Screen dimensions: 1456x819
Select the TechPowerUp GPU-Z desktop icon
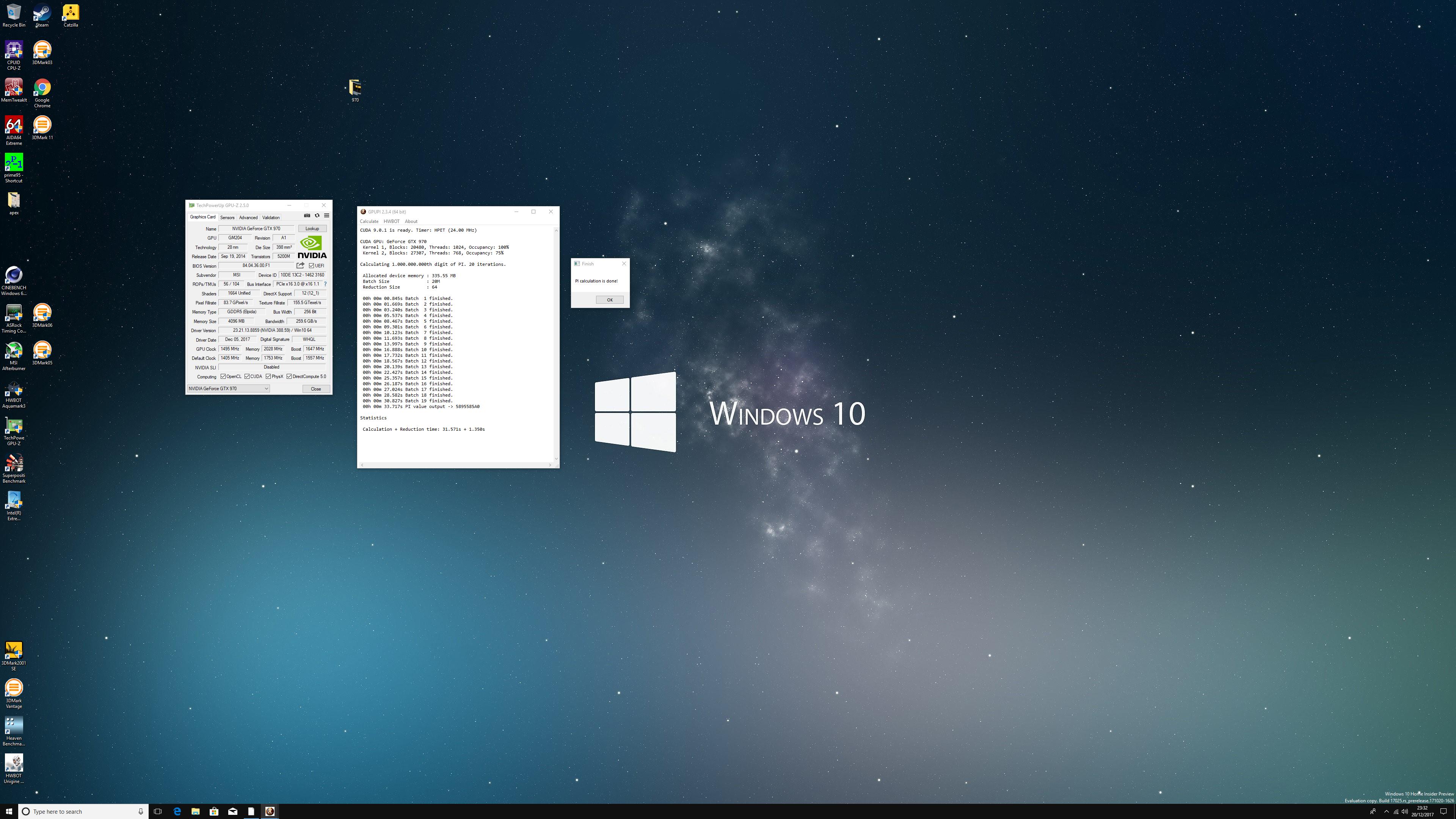click(14, 431)
